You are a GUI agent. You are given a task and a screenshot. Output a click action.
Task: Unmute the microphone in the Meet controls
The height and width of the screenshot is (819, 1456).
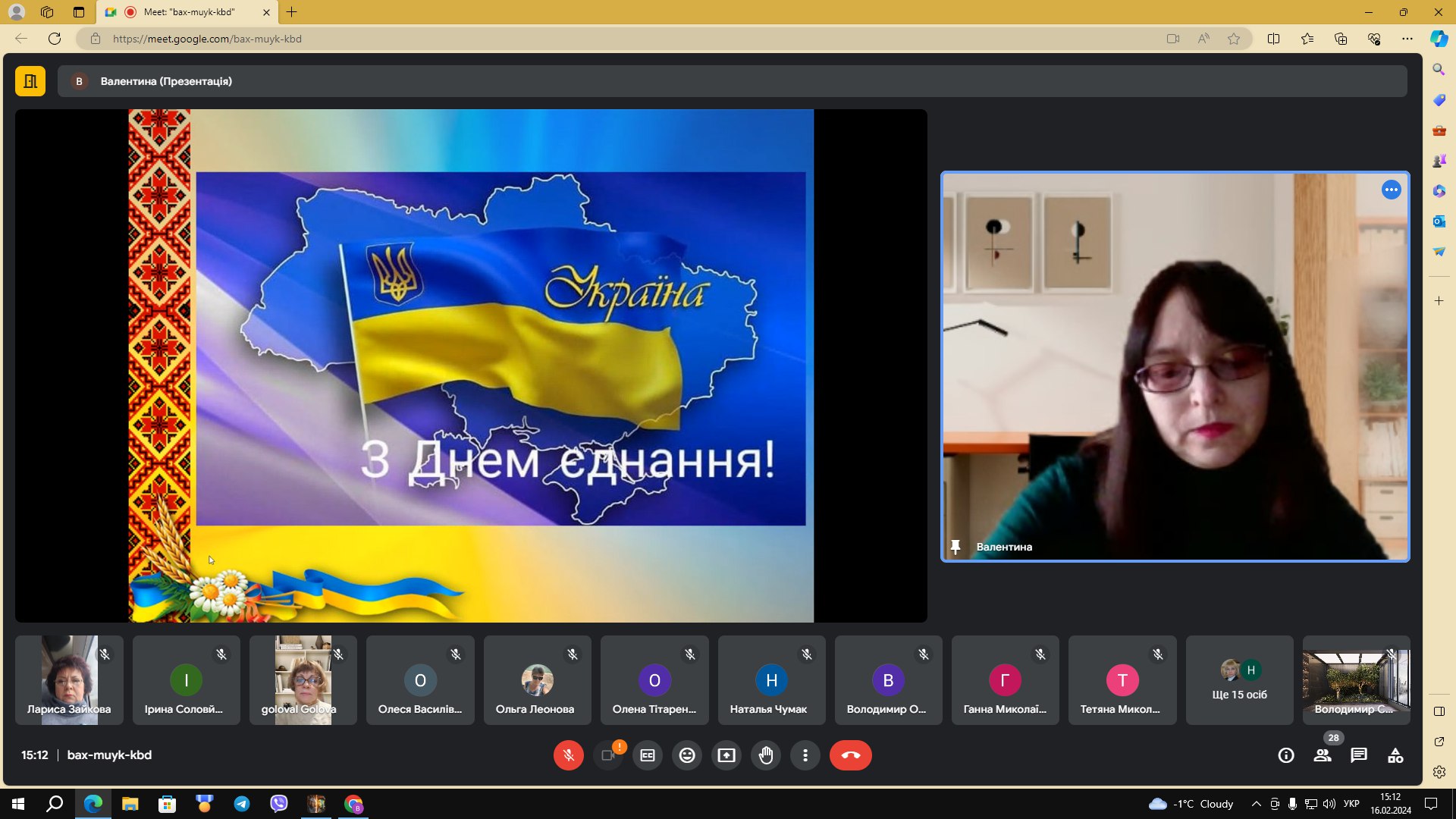coord(569,755)
